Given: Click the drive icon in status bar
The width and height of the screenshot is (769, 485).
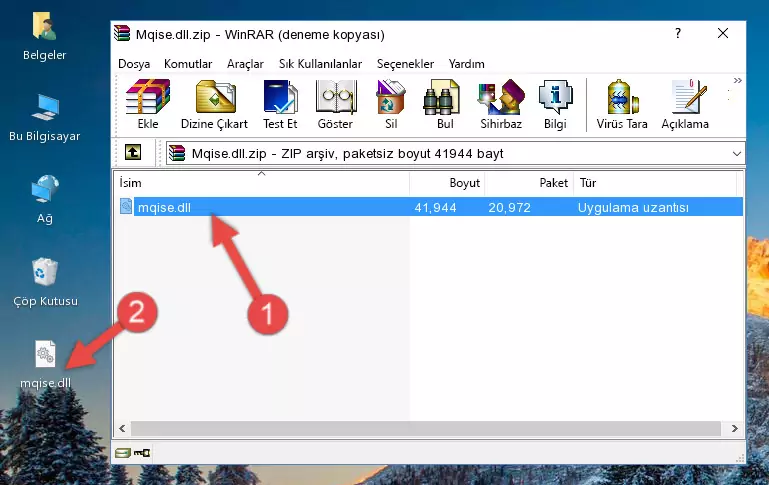Looking at the screenshot, I should point(122,453).
